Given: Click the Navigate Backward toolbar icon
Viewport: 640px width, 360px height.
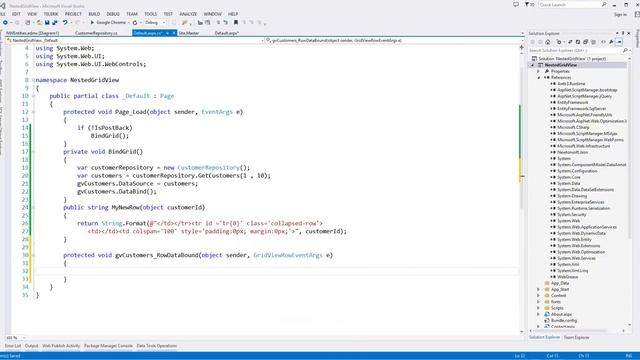Looking at the screenshot, I should [5, 22].
